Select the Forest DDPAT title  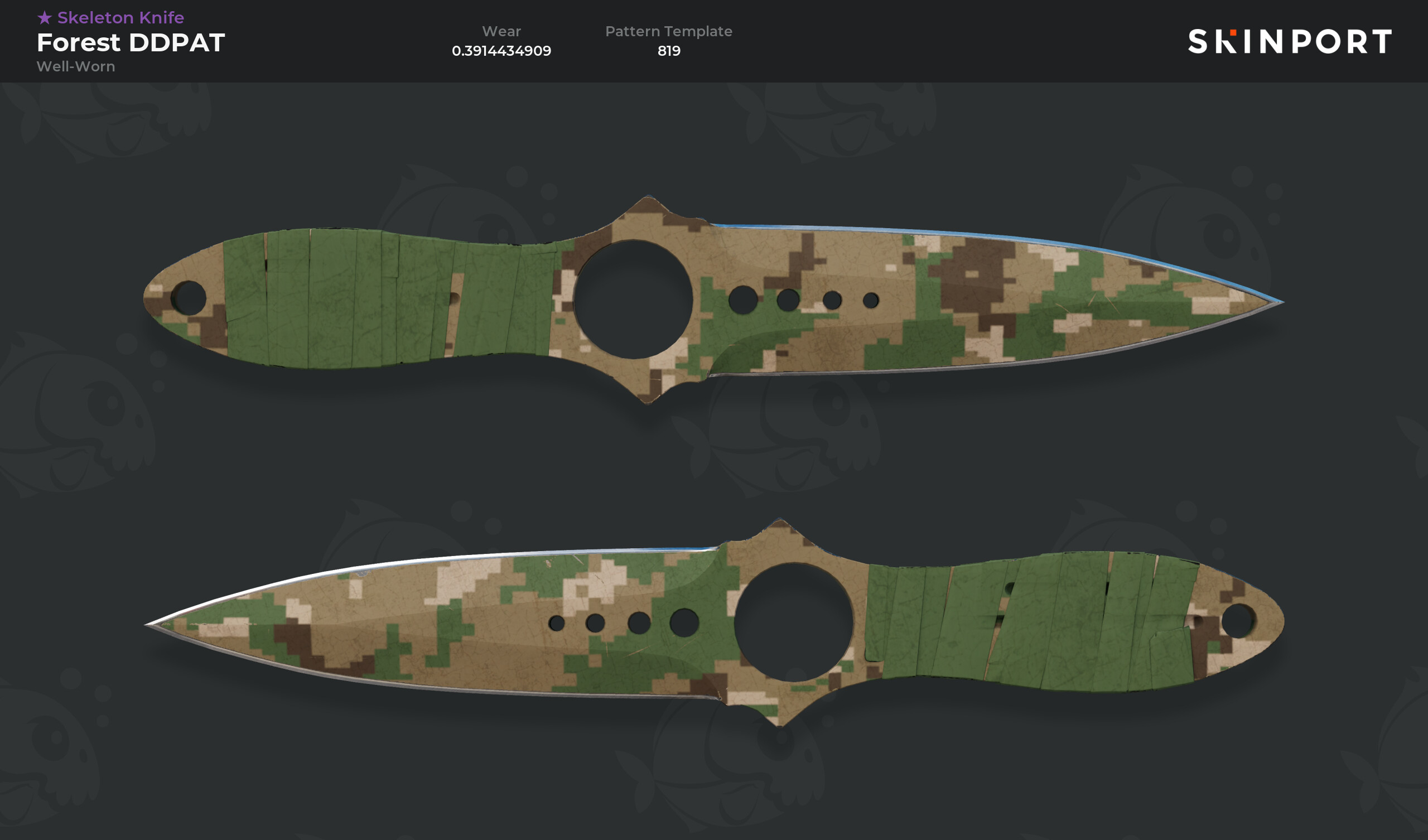click(131, 42)
